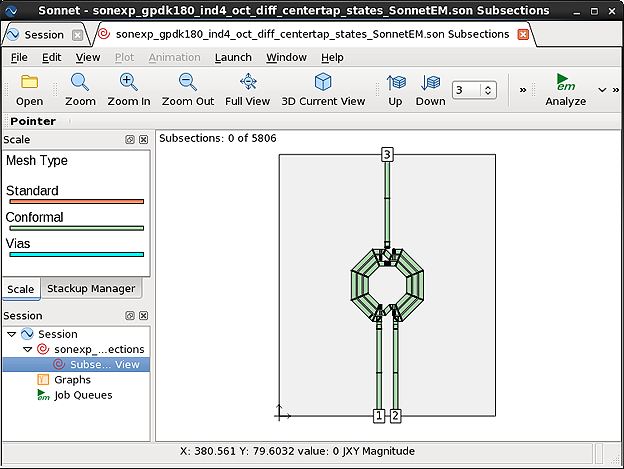
Task: Open the dropdown arrow next to Analyze
Action: (602, 90)
